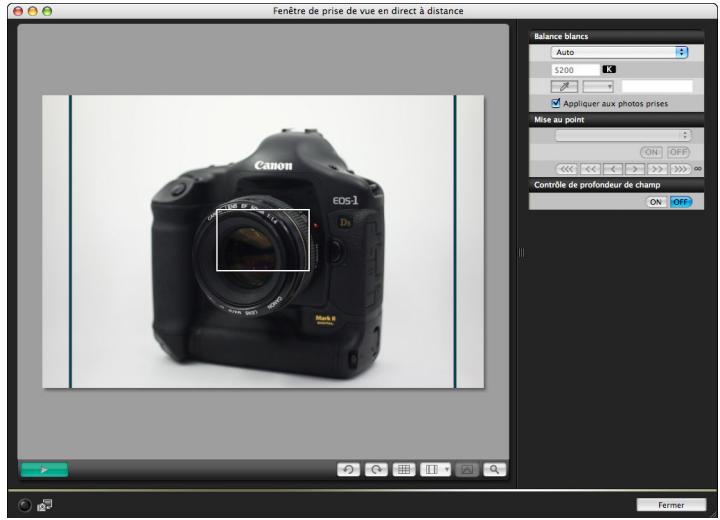Screen dimensions: 720x520
Task: Click the round shutter release button
Action: (x=25, y=505)
